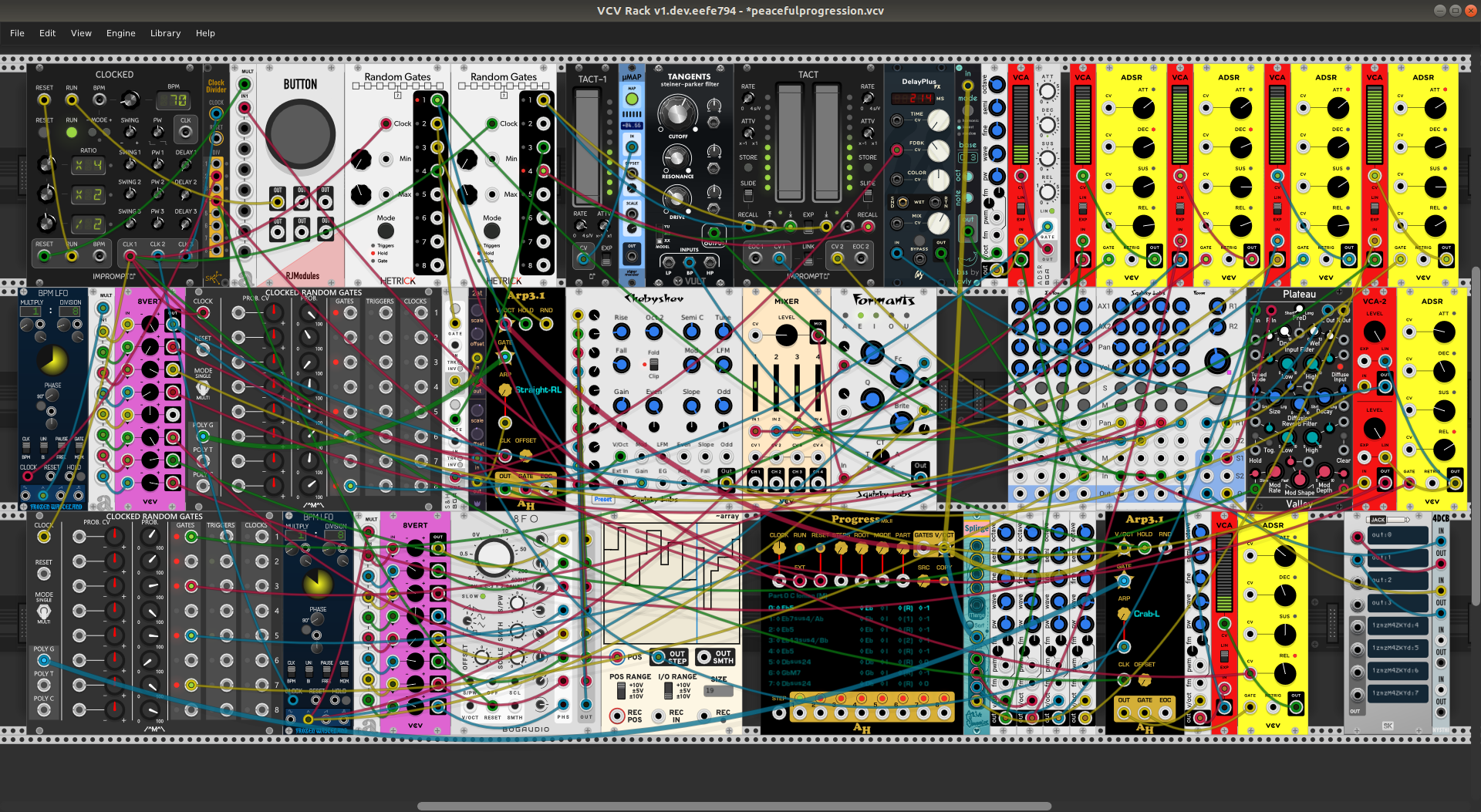Push the large BUTTON module button
This screenshot has width=1481, height=812.
tap(300, 133)
